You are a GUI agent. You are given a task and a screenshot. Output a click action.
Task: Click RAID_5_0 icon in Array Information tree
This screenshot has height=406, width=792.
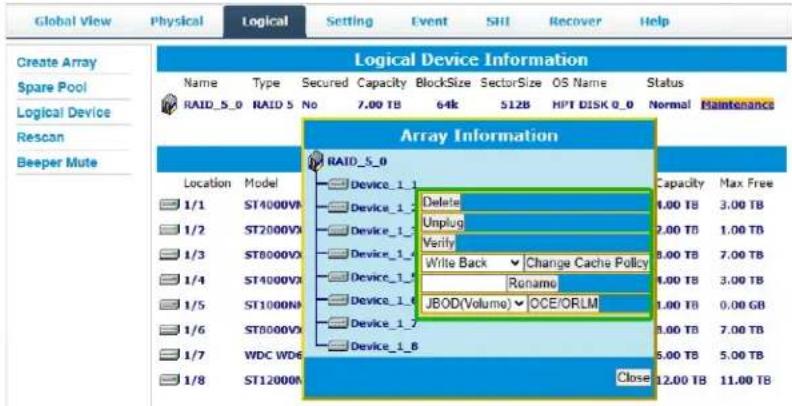point(316,162)
